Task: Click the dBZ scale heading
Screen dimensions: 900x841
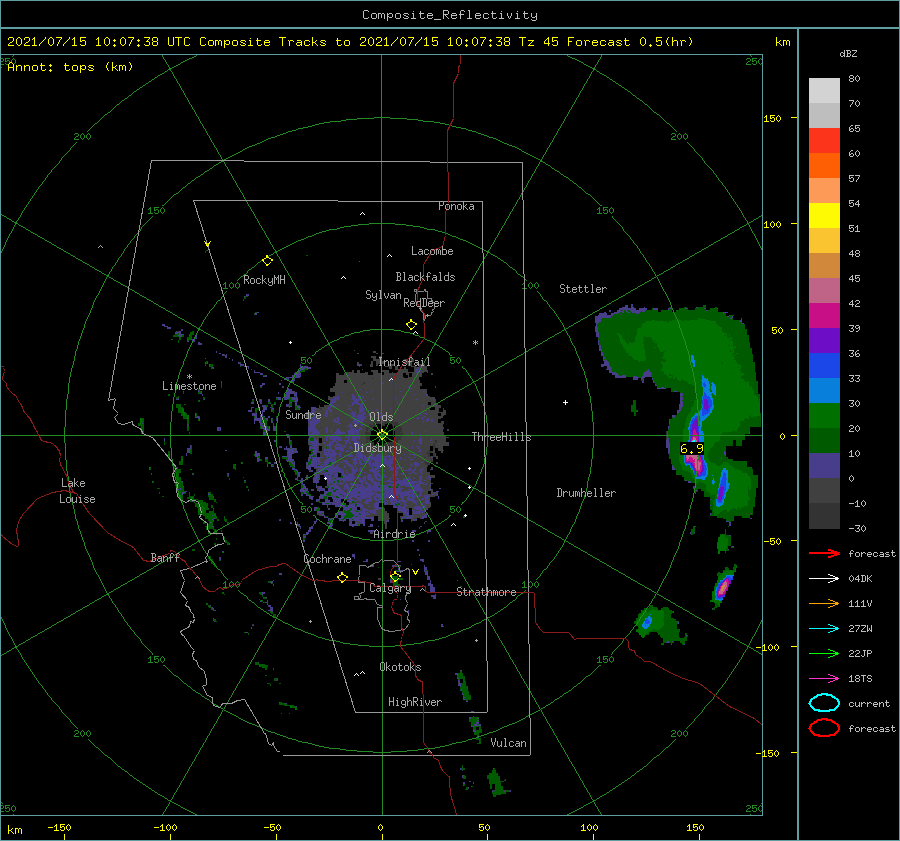Action: 848,54
